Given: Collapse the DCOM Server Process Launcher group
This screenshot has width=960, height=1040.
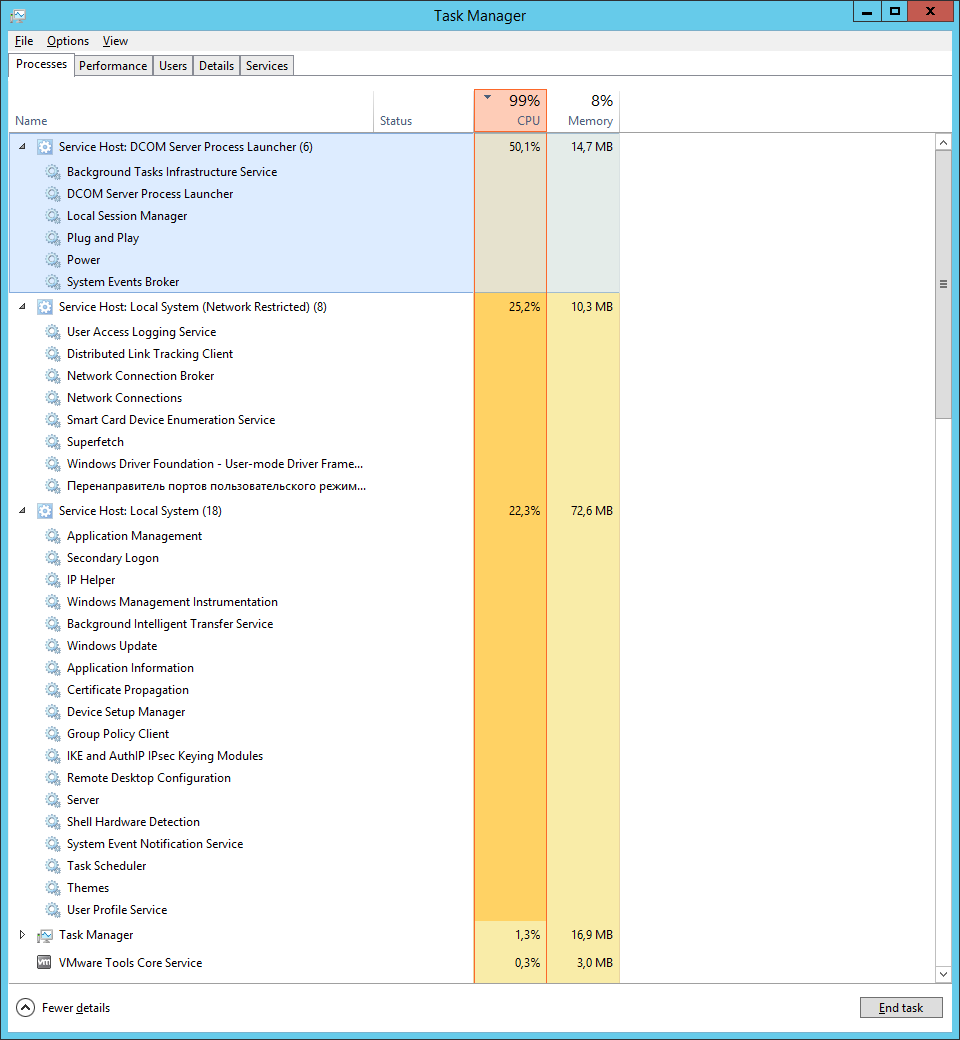Looking at the screenshot, I should 22,147.
